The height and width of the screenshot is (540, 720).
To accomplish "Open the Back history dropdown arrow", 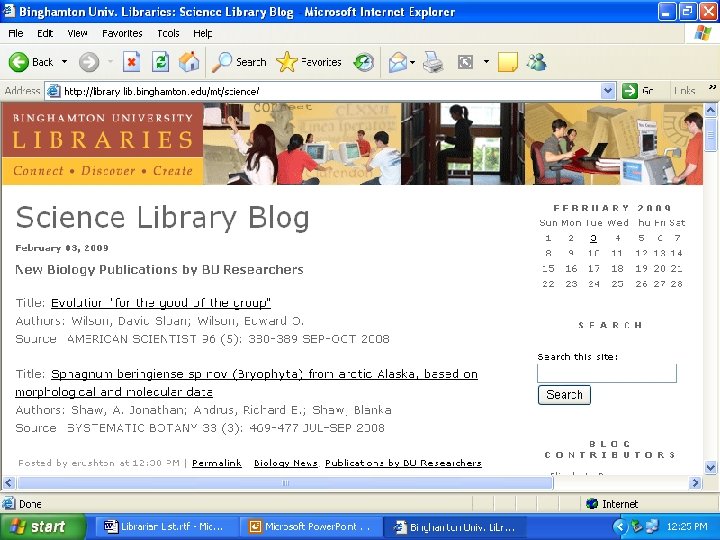I will (x=64, y=62).
